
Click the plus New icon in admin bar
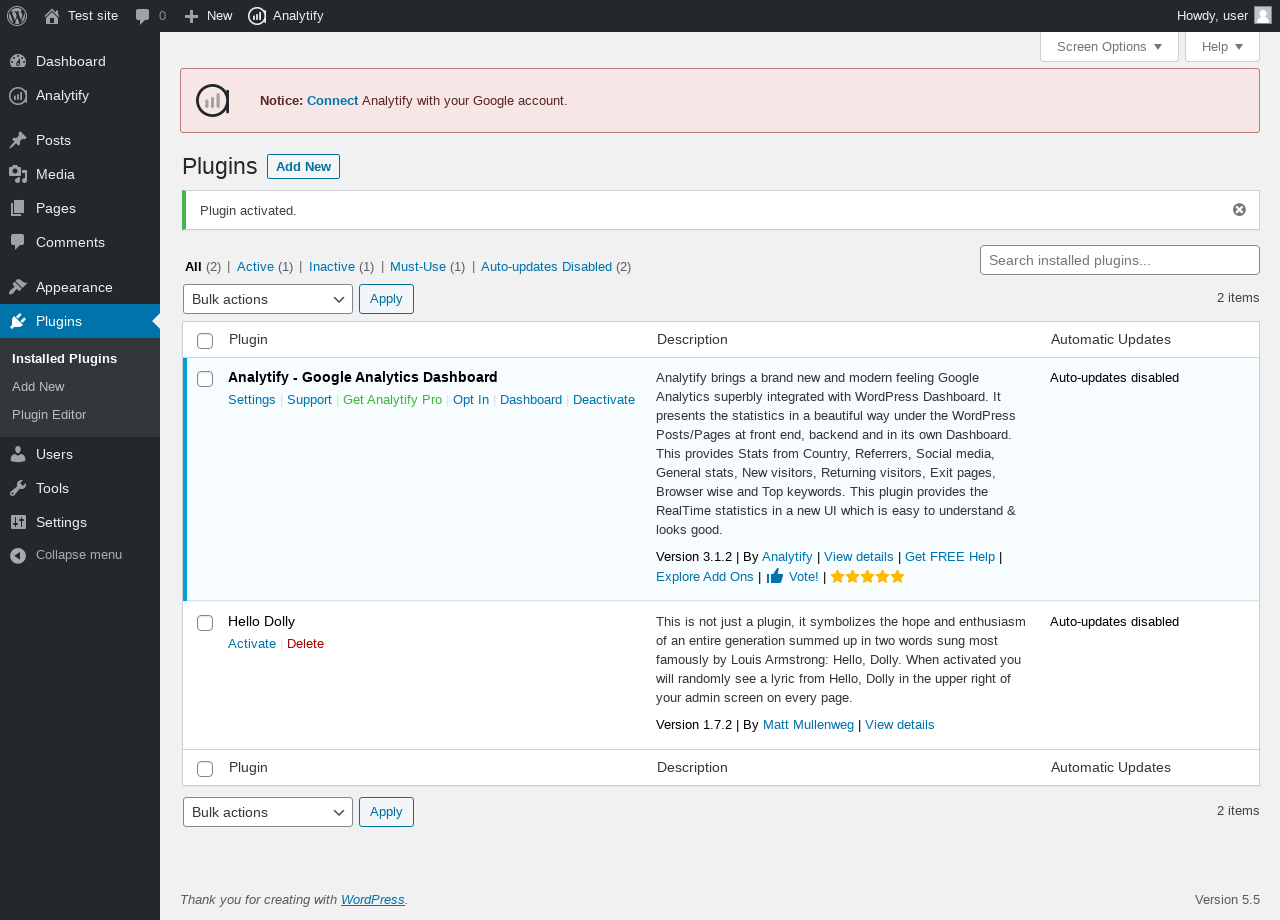(192, 16)
